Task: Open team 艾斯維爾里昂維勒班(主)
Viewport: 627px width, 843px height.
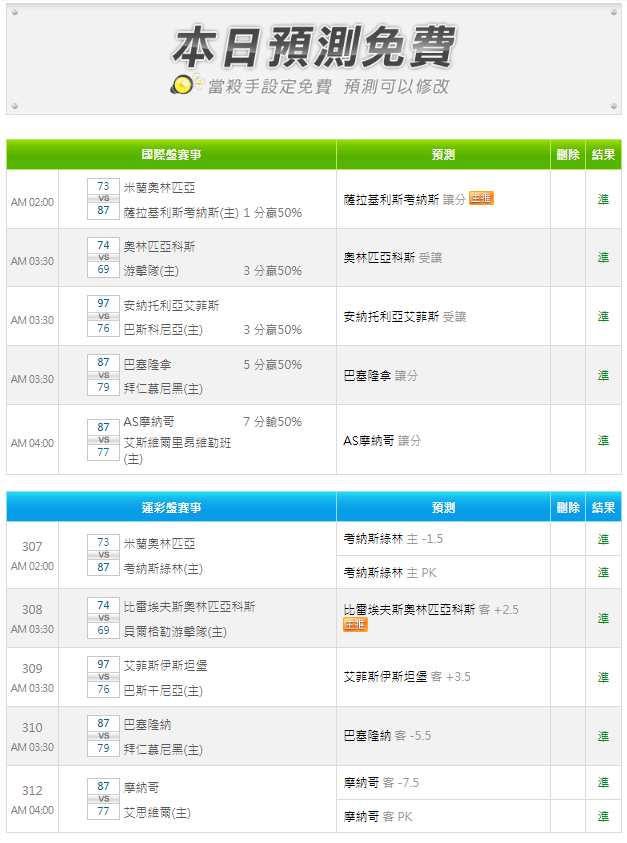Action: coord(177,451)
